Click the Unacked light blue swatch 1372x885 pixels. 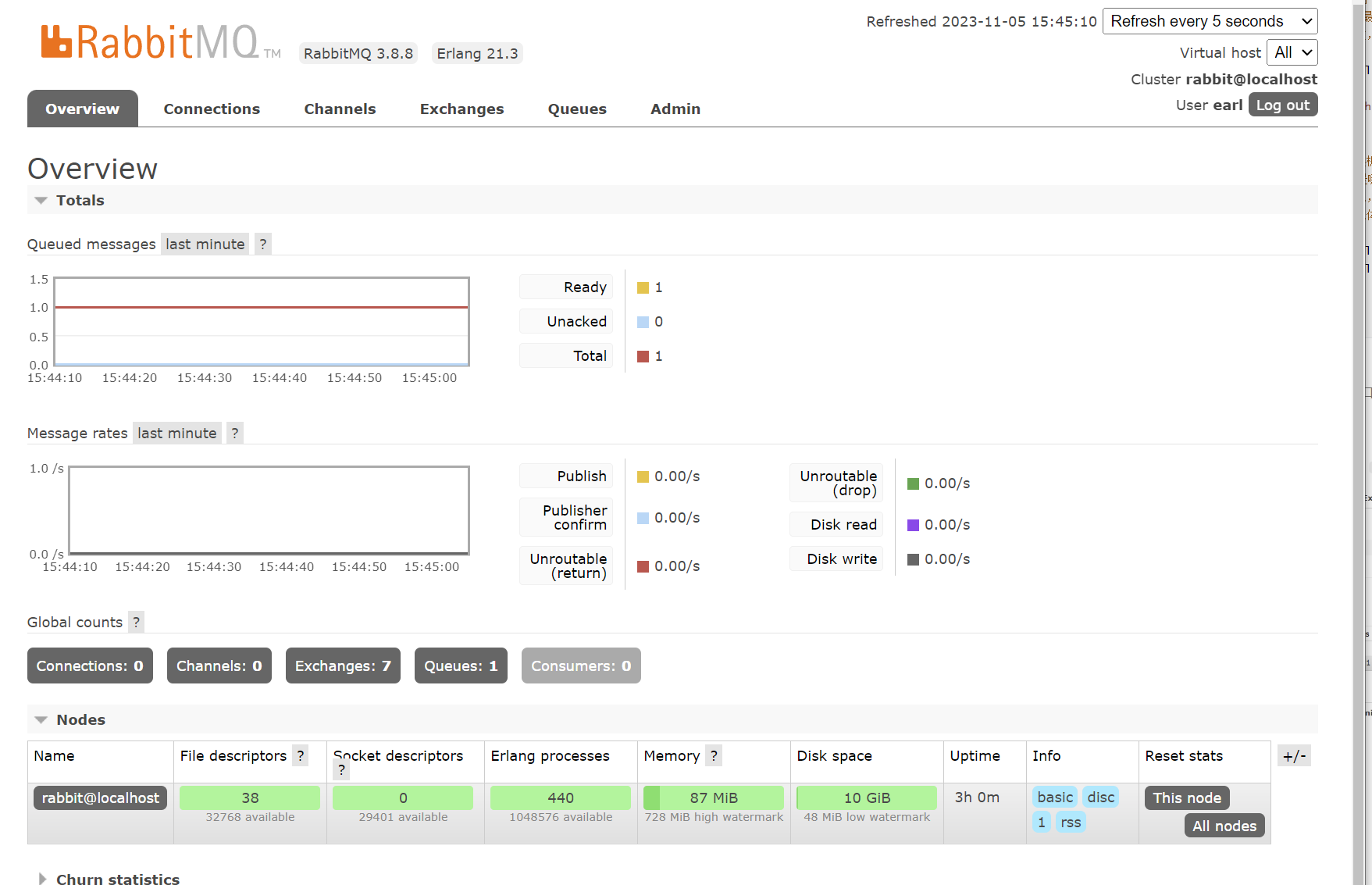(x=643, y=323)
